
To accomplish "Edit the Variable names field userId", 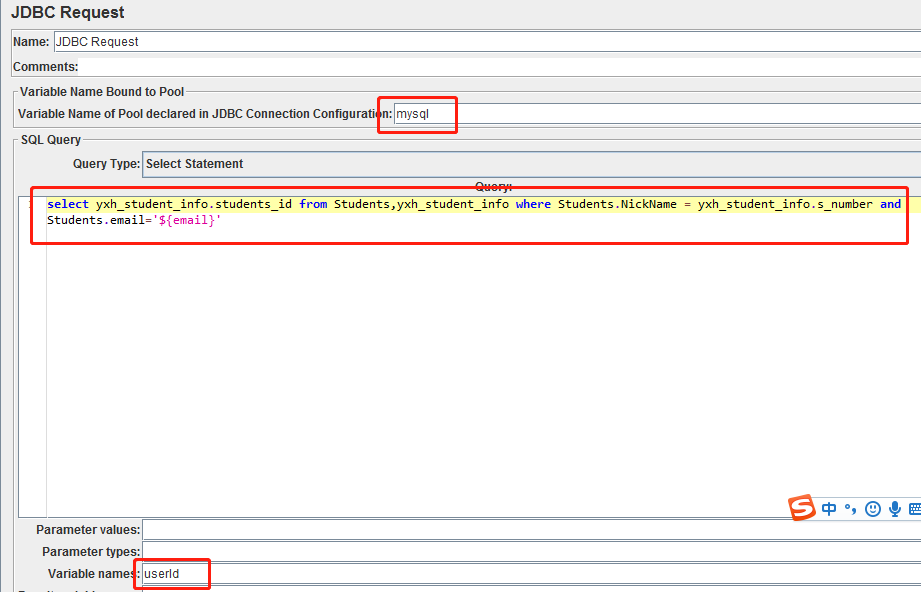I will [532, 574].
